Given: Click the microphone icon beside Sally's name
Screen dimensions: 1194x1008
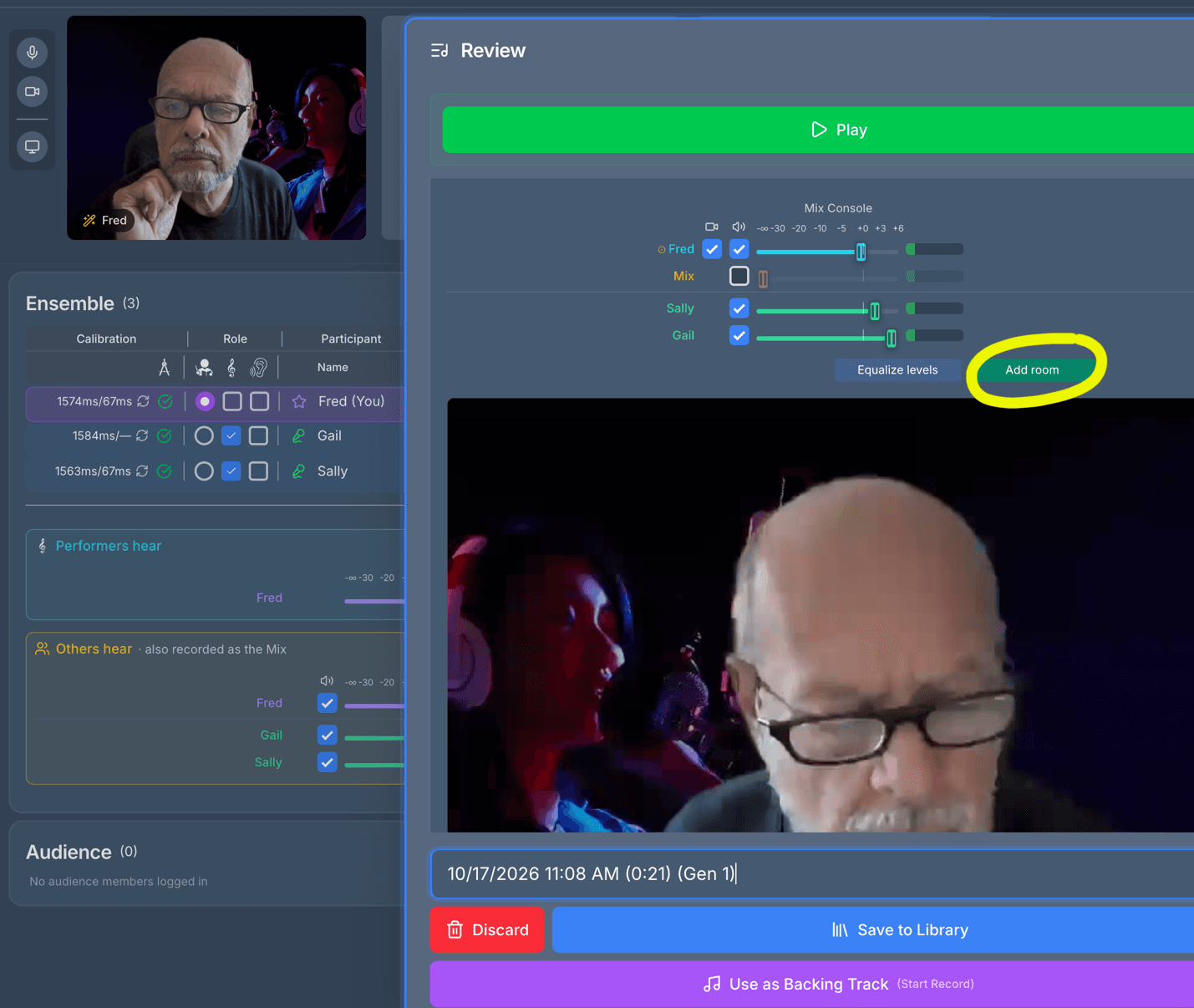Looking at the screenshot, I should pos(298,471).
